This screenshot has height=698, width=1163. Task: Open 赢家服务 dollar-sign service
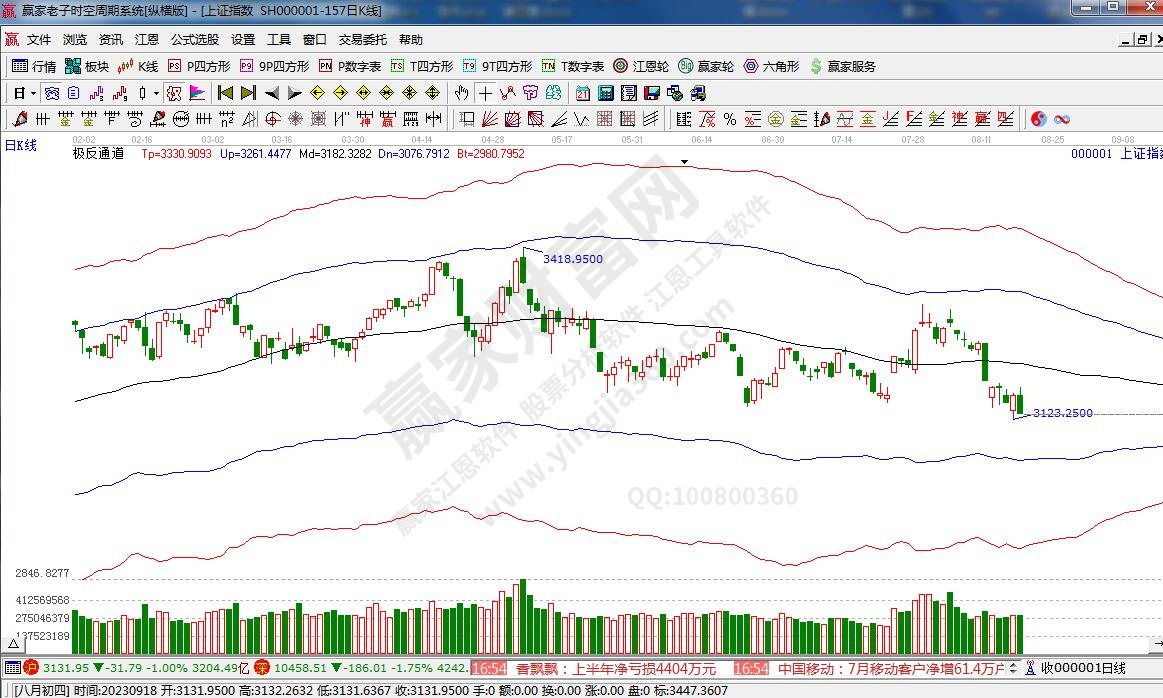(843, 67)
